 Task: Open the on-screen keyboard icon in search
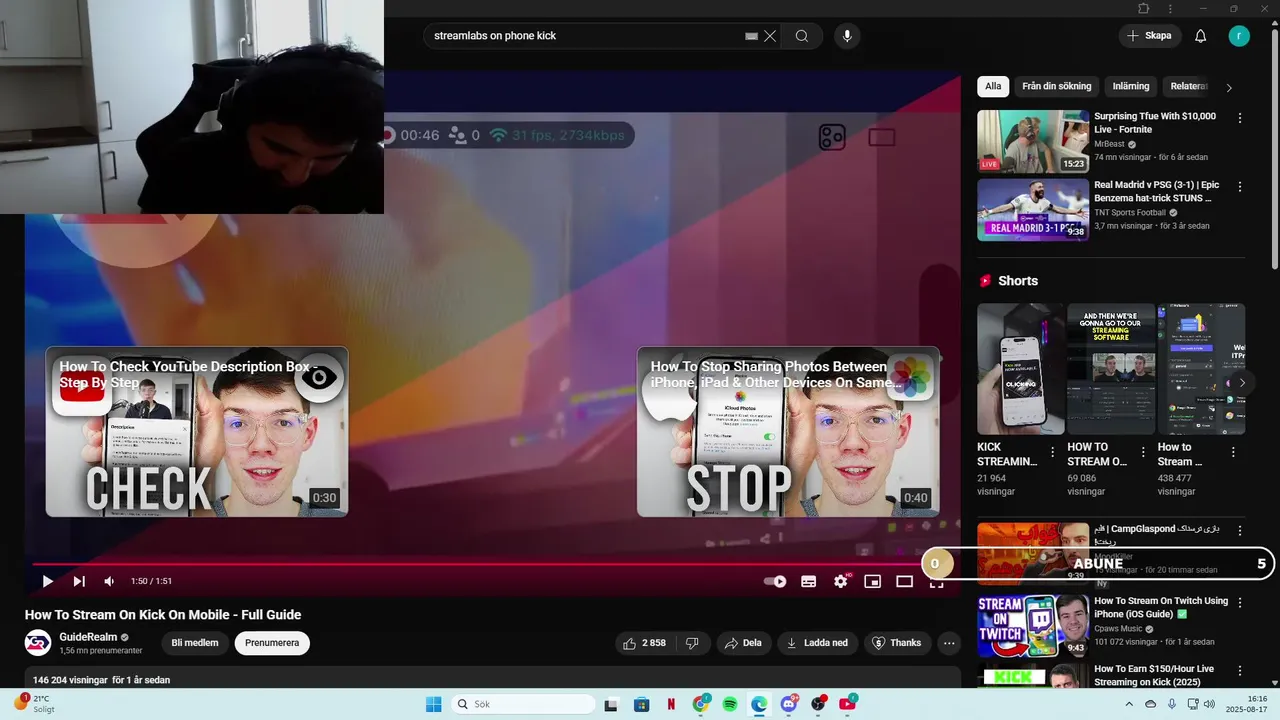coord(751,36)
